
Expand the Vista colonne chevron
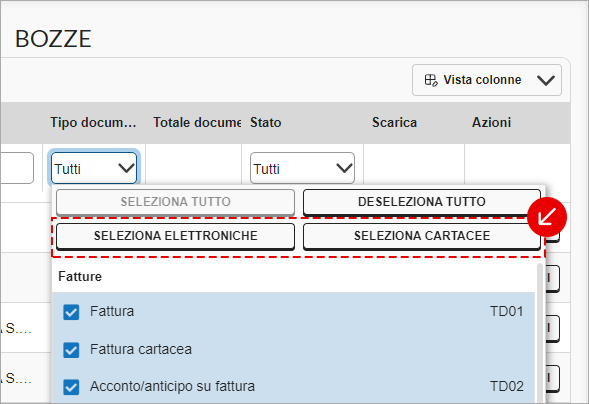[545, 80]
